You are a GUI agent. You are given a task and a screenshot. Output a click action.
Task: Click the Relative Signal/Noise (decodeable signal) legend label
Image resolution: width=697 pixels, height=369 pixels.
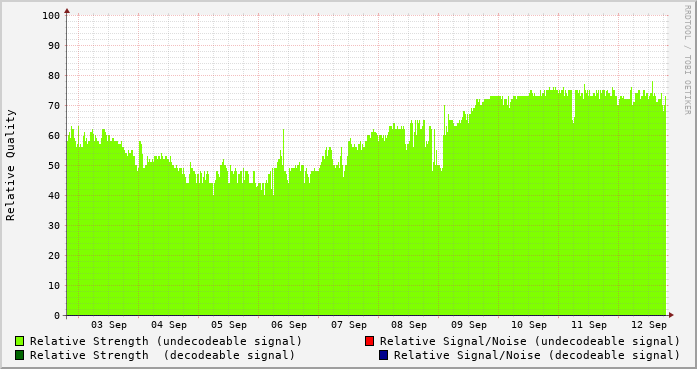[x=537, y=355]
